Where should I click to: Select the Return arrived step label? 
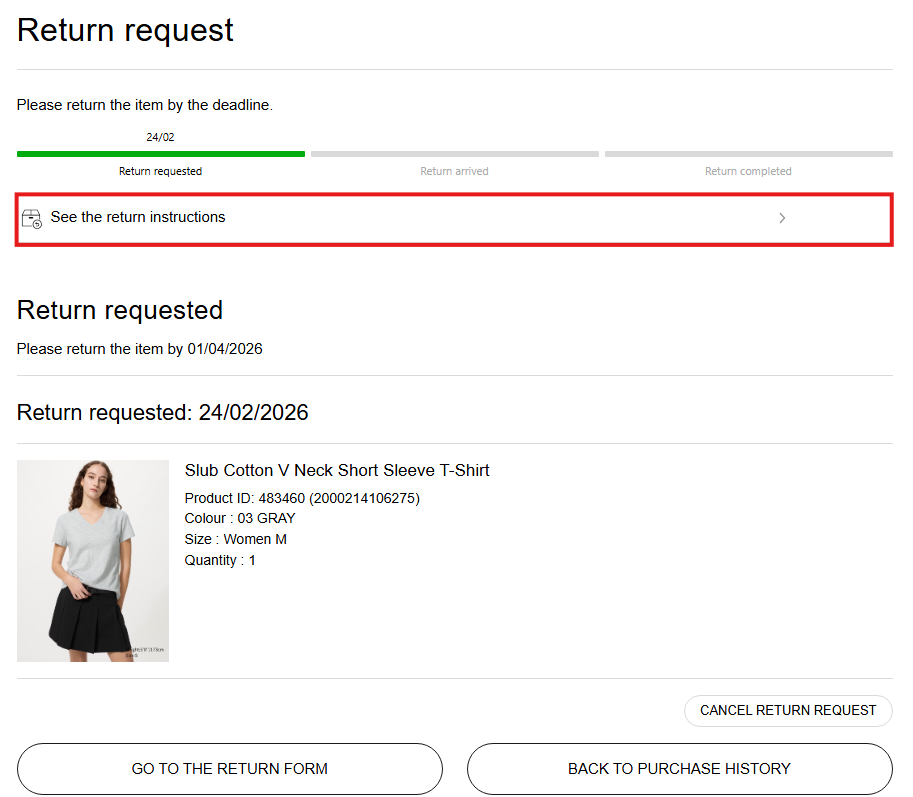tap(454, 171)
